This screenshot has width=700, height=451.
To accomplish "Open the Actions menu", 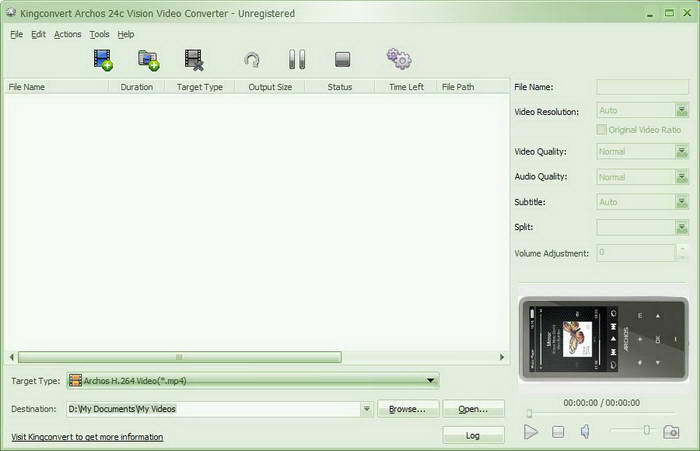I will click(x=68, y=34).
